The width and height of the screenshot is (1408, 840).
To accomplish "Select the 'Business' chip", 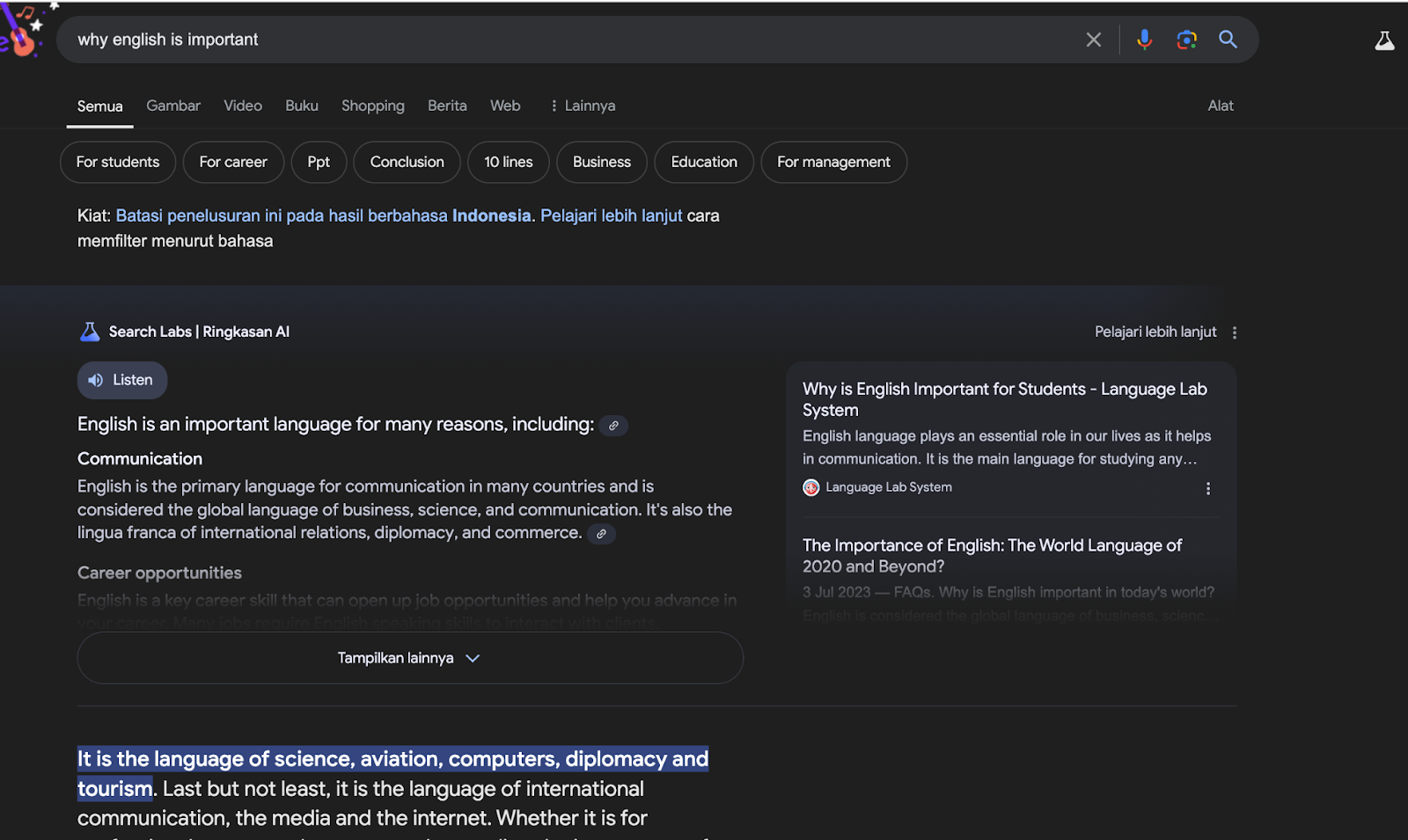I will (x=602, y=162).
